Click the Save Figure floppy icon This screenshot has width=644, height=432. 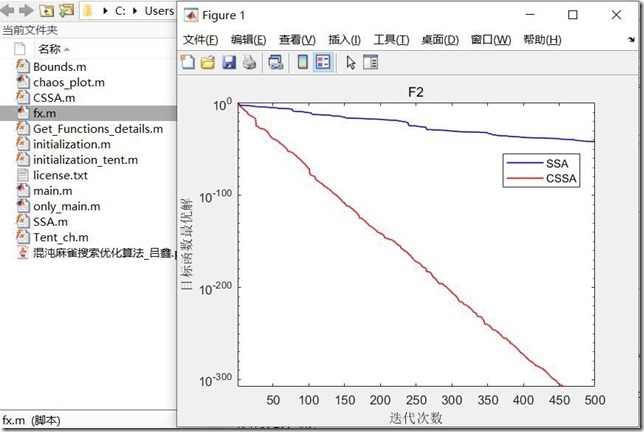click(229, 62)
